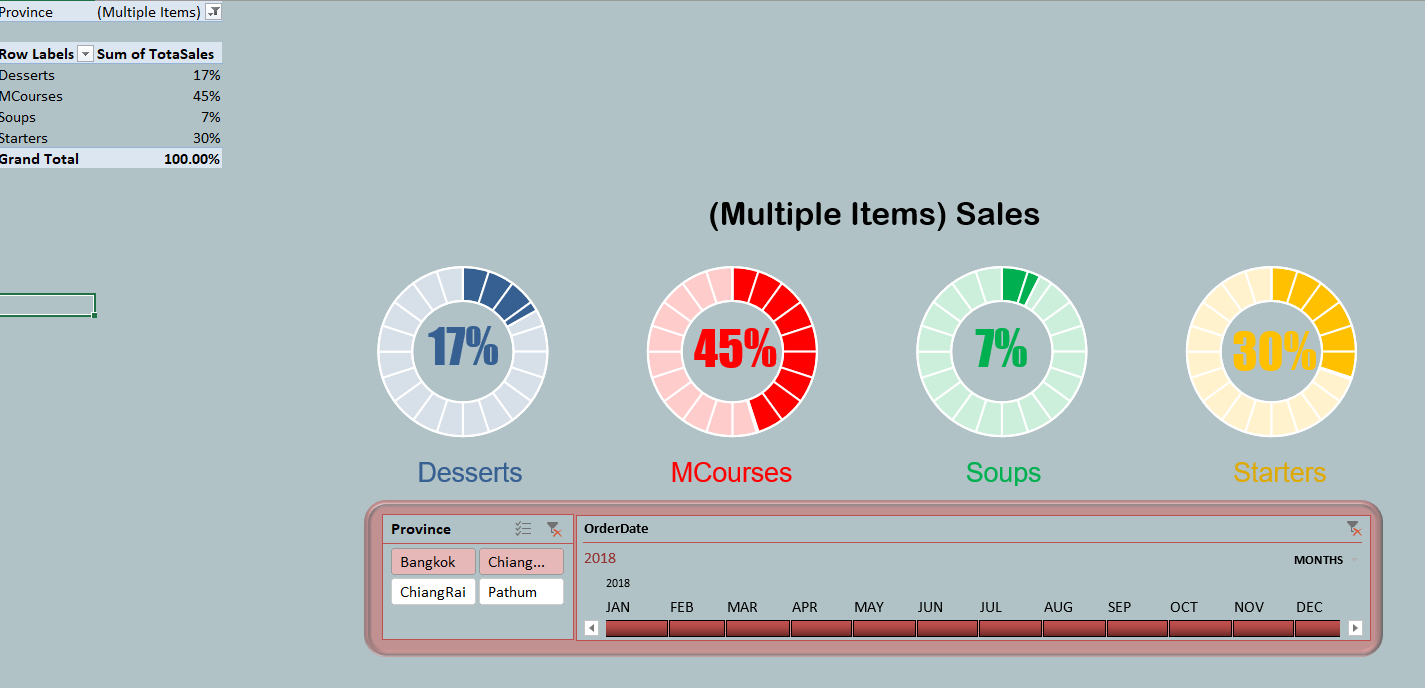The height and width of the screenshot is (688, 1425).
Task: Select the AUG timeline segment
Action: point(1074,628)
